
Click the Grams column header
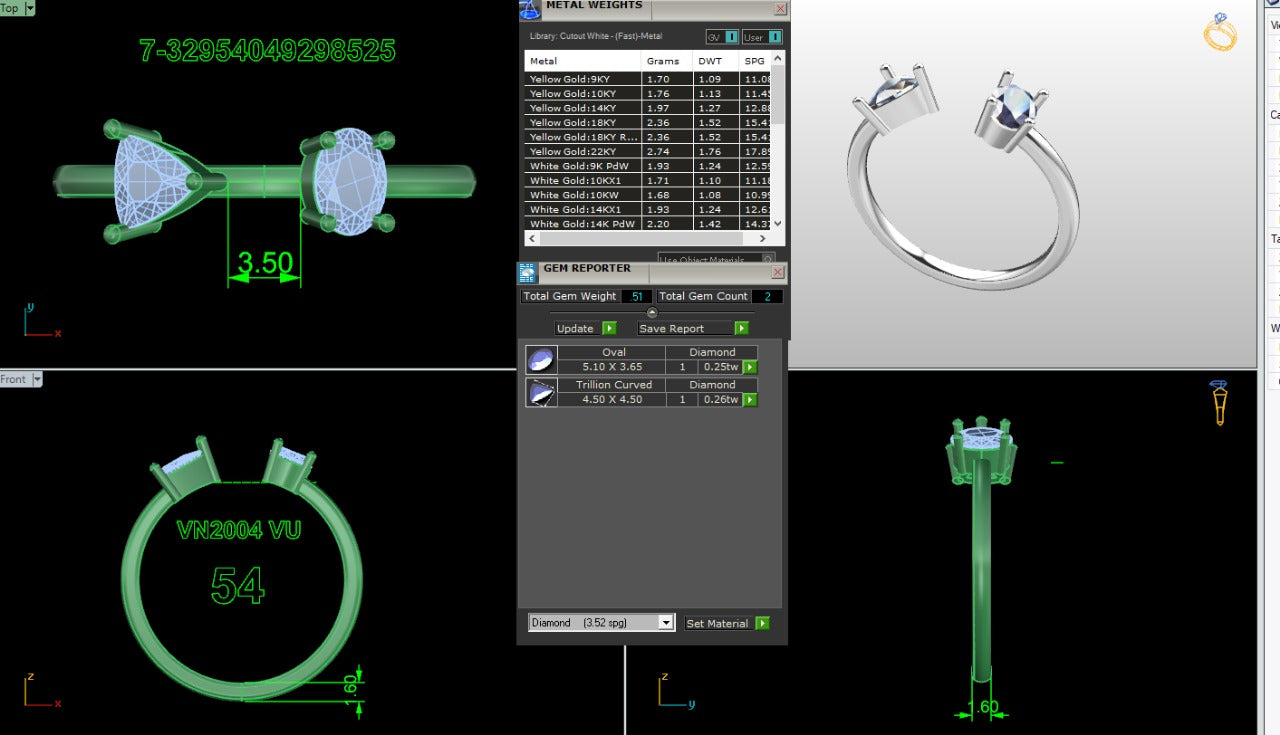coord(666,61)
